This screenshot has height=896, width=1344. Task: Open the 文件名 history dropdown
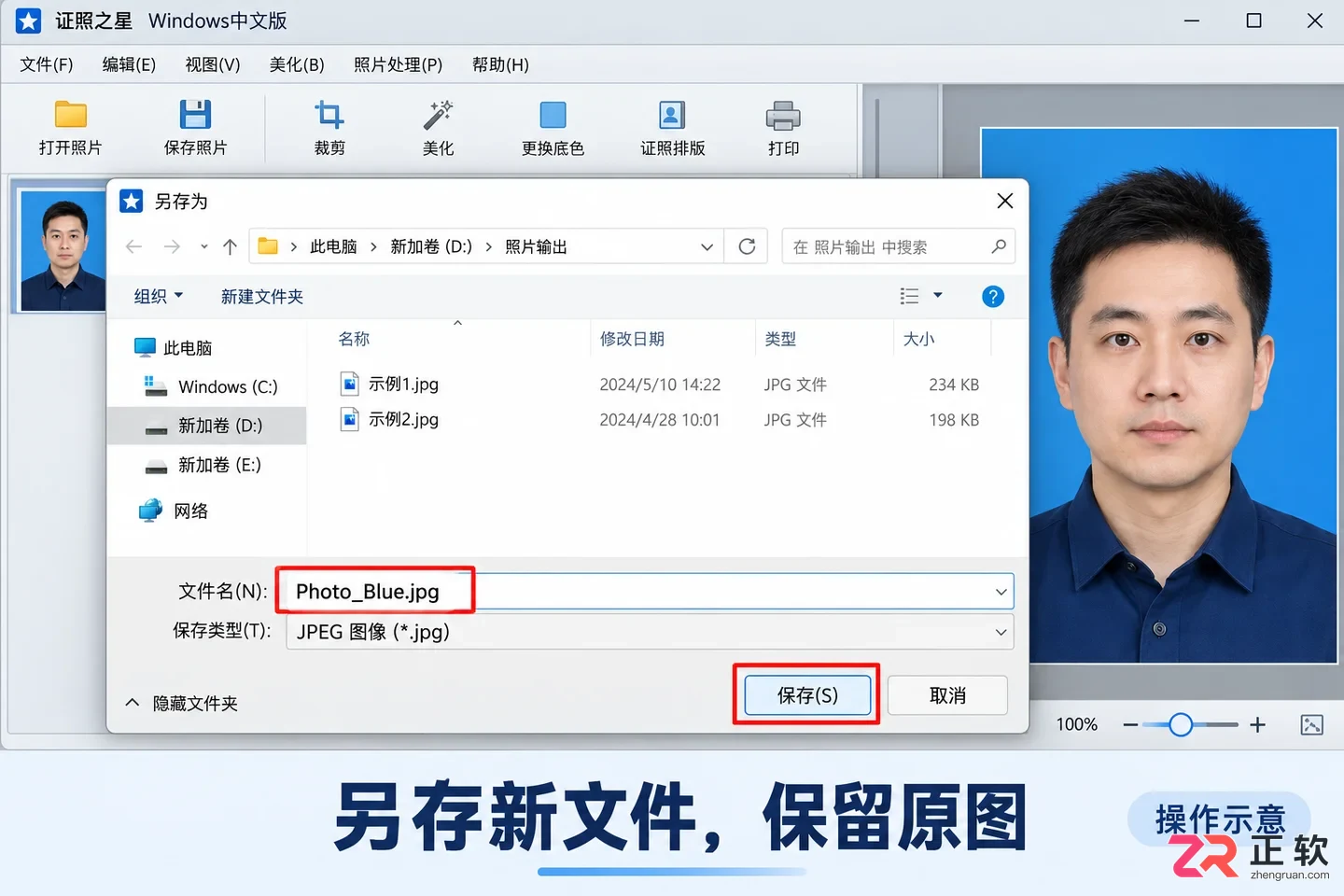[1001, 592]
